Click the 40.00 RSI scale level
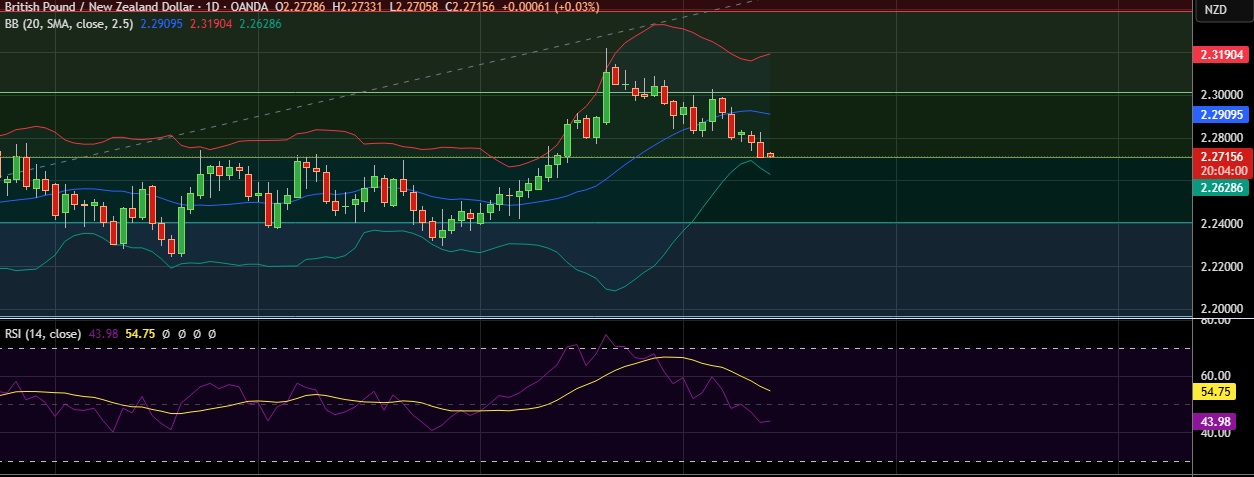This screenshot has height=477, width=1254. [1216, 434]
